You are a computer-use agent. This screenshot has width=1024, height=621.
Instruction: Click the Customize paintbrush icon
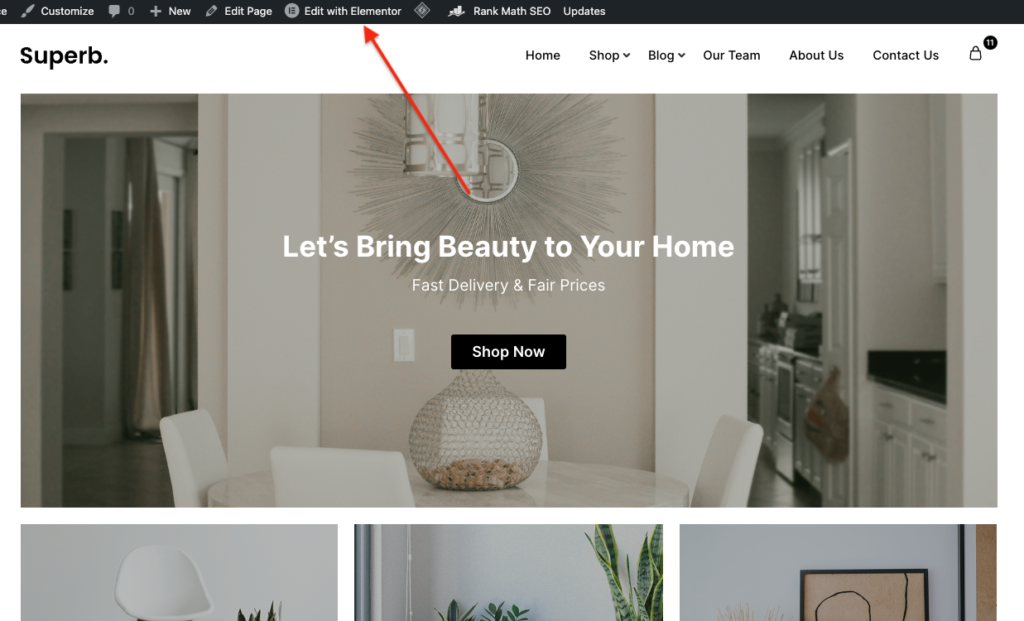click(x=27, y=11)
